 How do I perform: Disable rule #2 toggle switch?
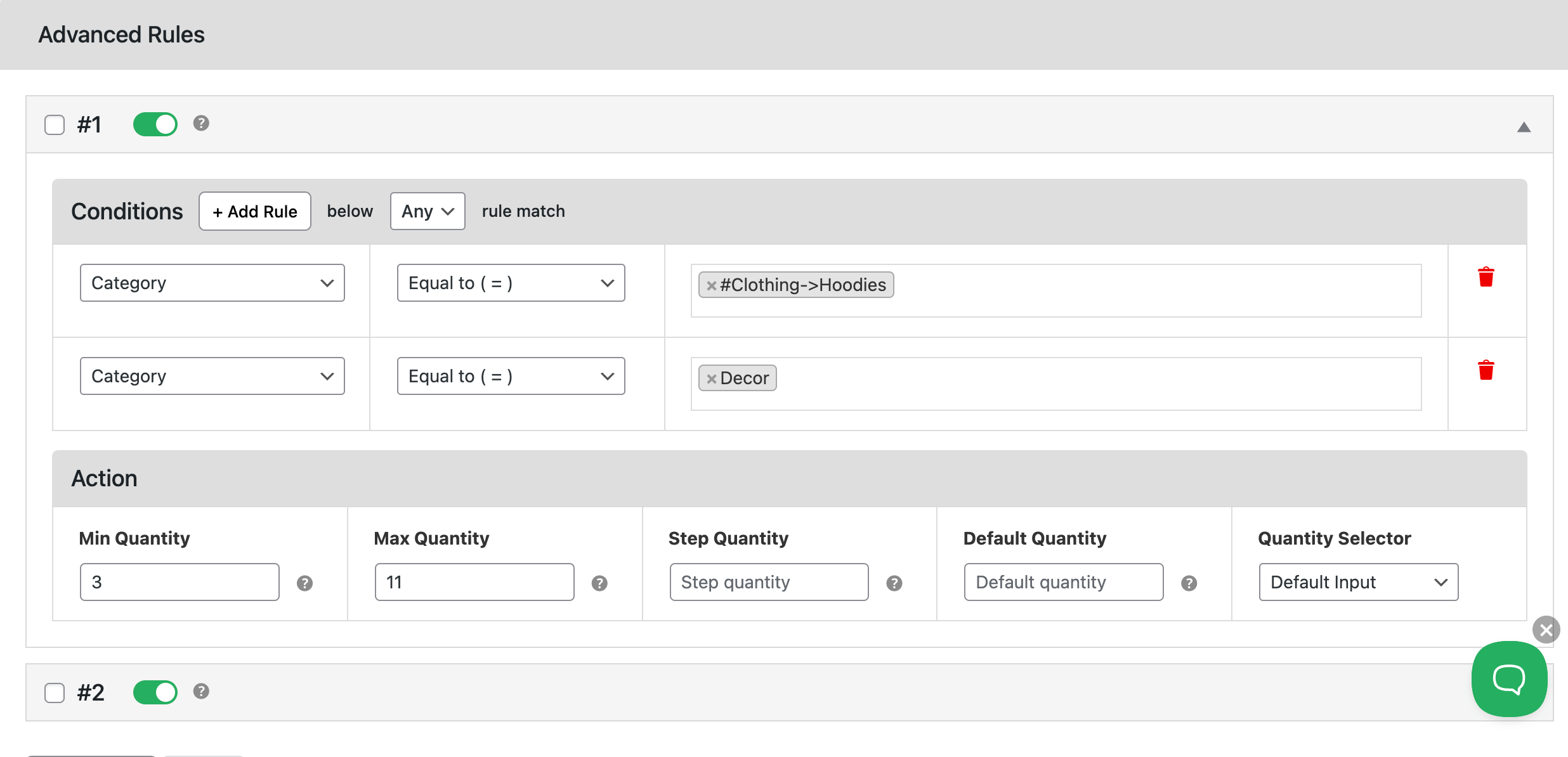click(x=155, y=692)
